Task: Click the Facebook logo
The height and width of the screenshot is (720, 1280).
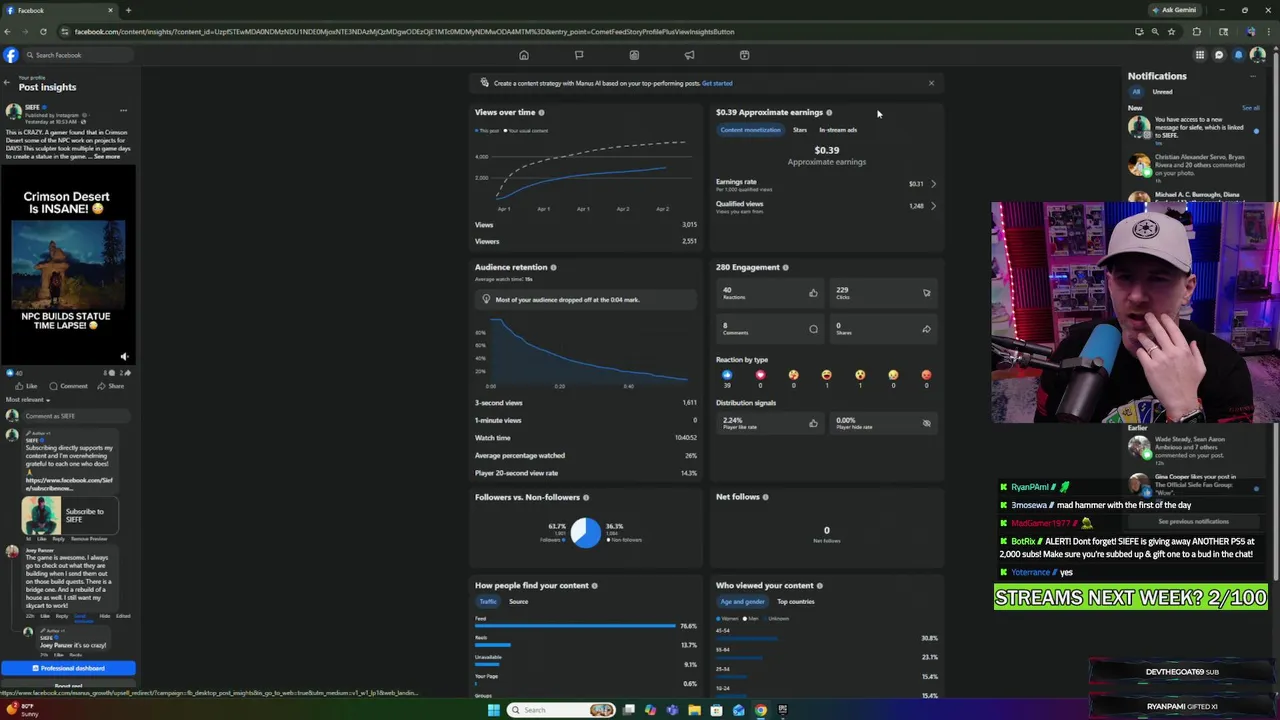Action: point(11,55)
